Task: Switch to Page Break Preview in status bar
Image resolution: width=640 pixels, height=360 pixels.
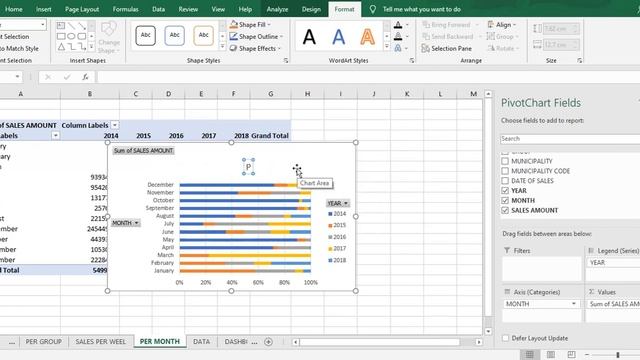Action: tap(571, 354)
